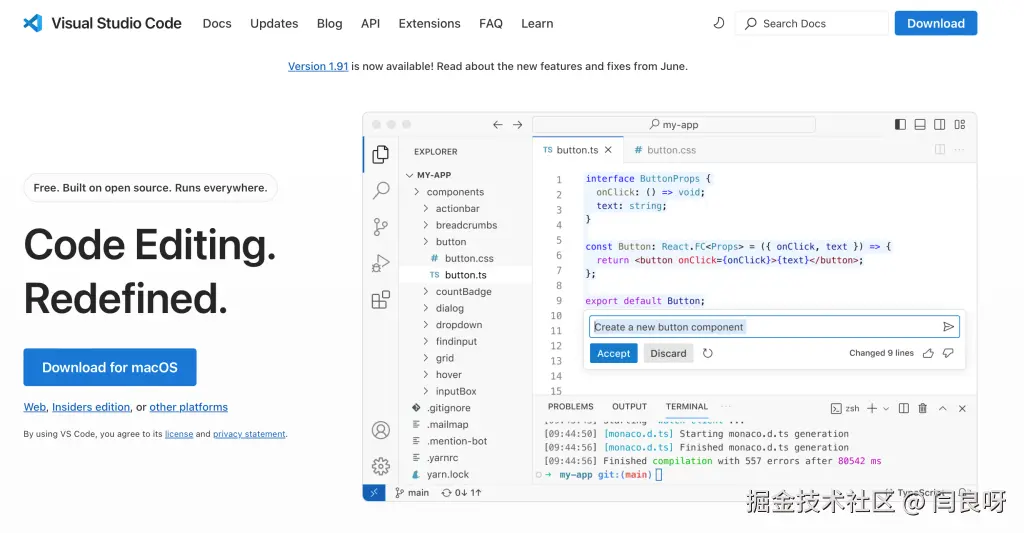Click the my-app command center search
The image size is (1024, 533).
(x=674, y=125)
